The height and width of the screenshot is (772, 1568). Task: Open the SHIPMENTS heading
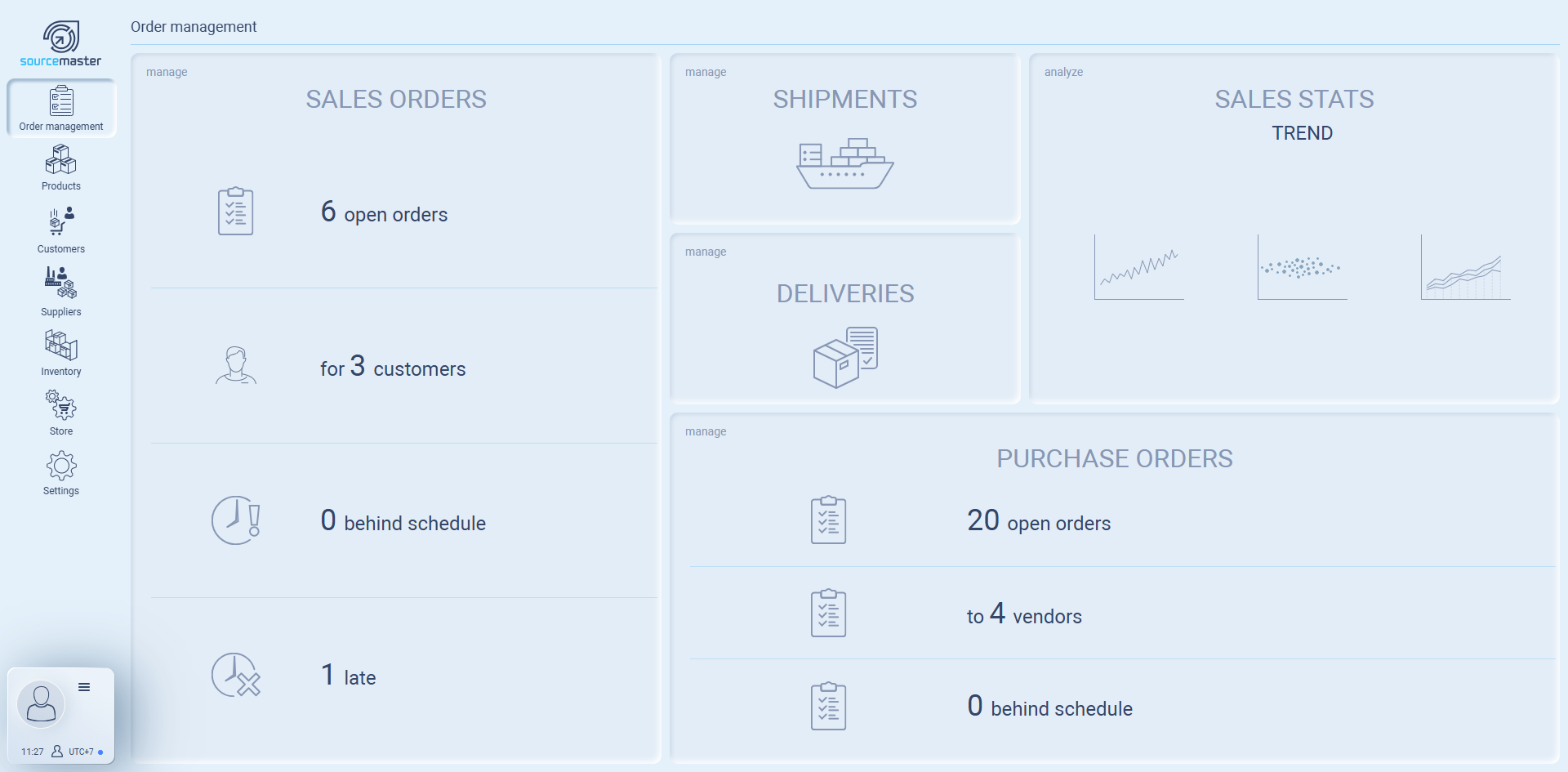tap(845, 100)
